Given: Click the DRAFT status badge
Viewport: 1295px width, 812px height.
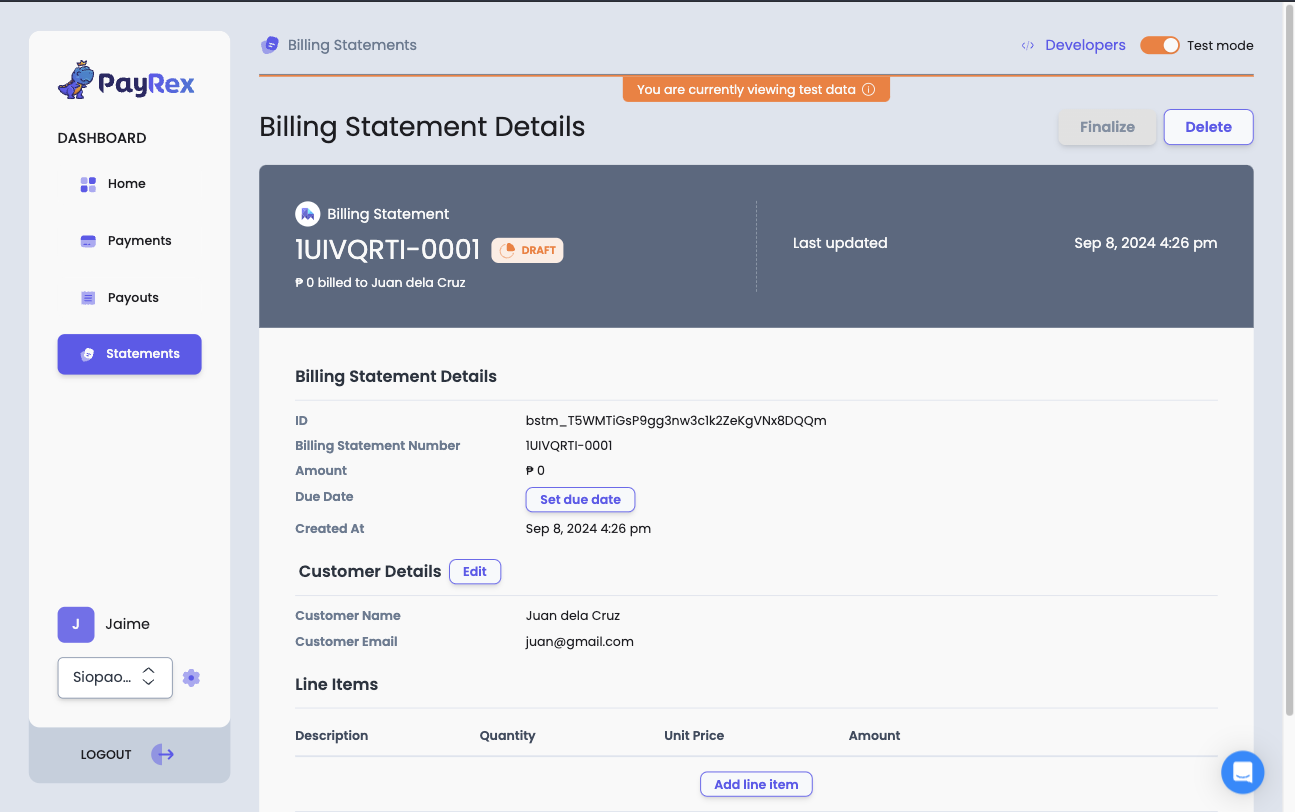Looking at the screenshot, I should click(x=527, y=250).
